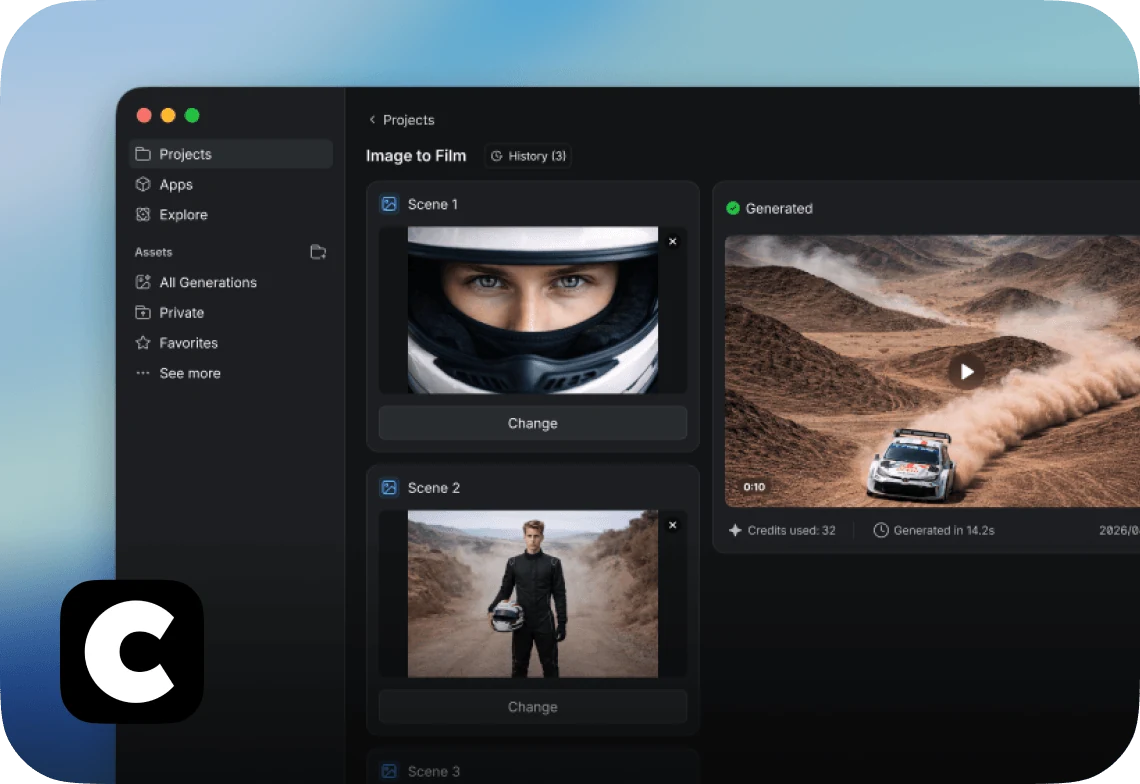Click the three-dots icon beside See more
Screen dimensions: 1140x784
(142, 373)
